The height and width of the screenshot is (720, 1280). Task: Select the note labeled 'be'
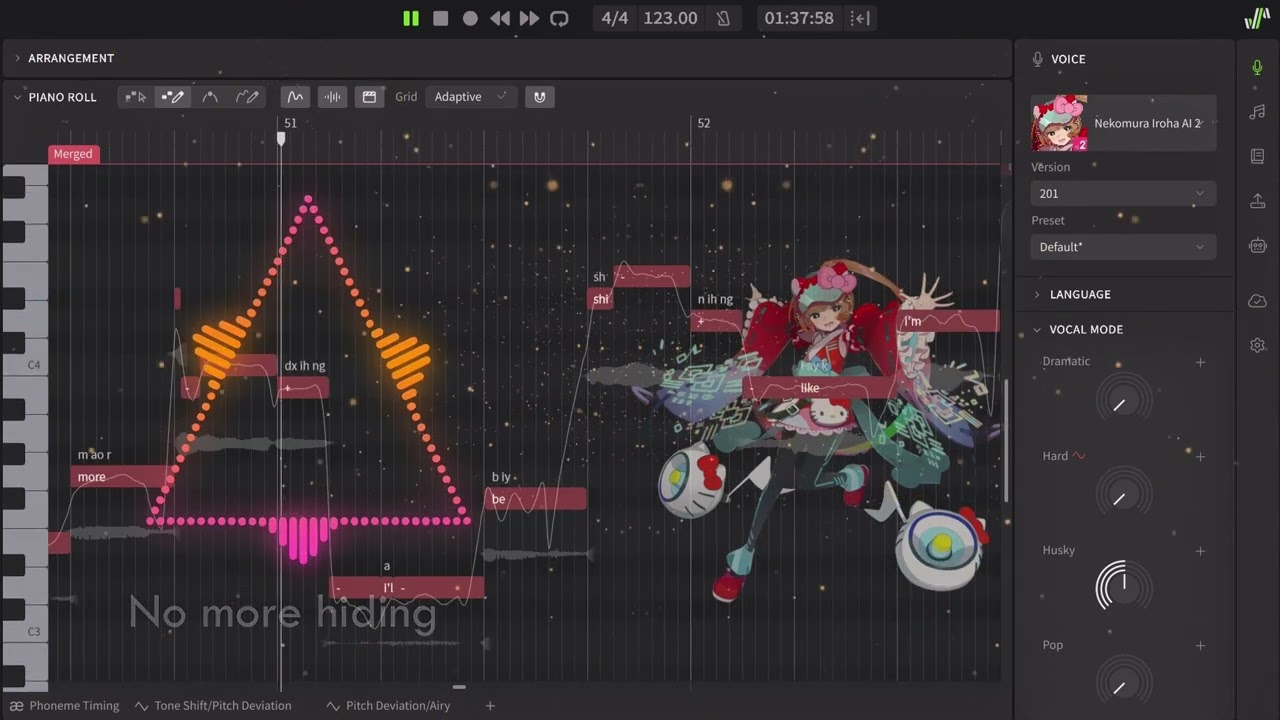tap(535, 499)
